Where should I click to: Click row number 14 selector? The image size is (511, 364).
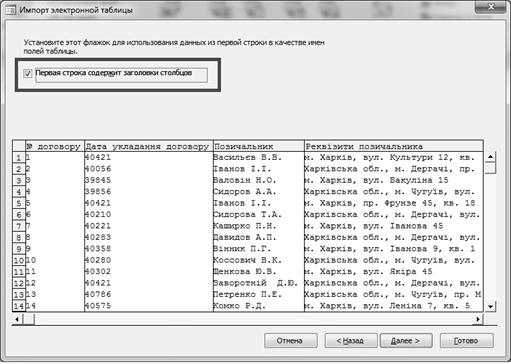click(19, 306)
